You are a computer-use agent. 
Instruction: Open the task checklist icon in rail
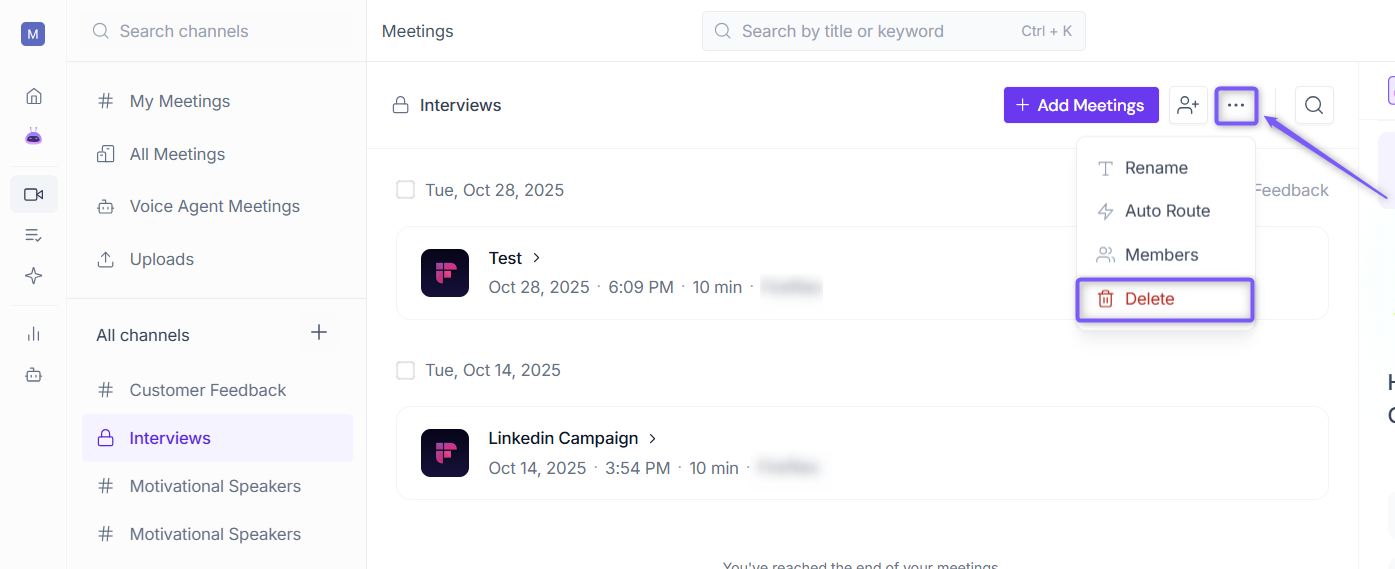click(34, 235)
